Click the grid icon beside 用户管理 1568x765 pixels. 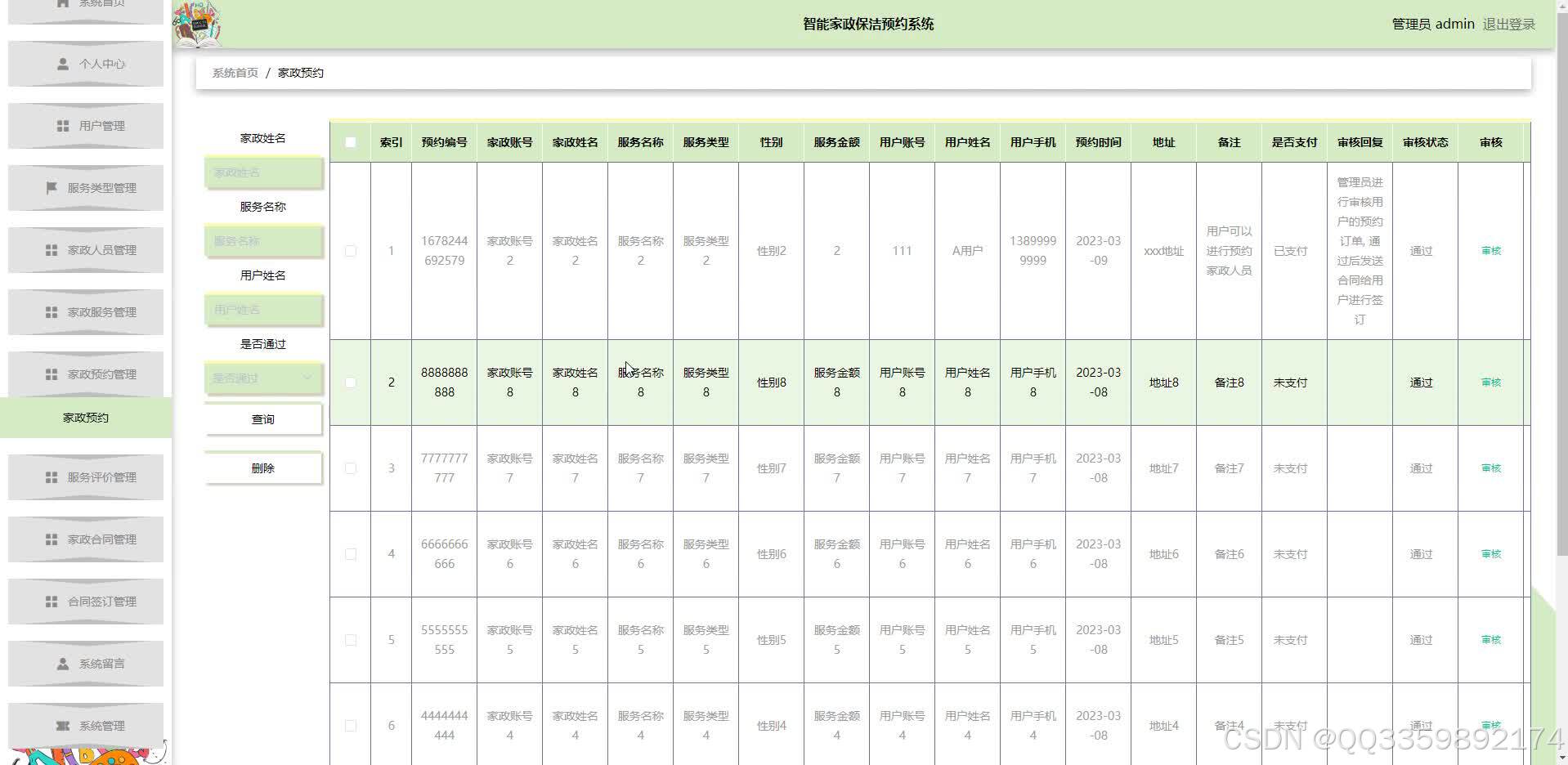63,126
